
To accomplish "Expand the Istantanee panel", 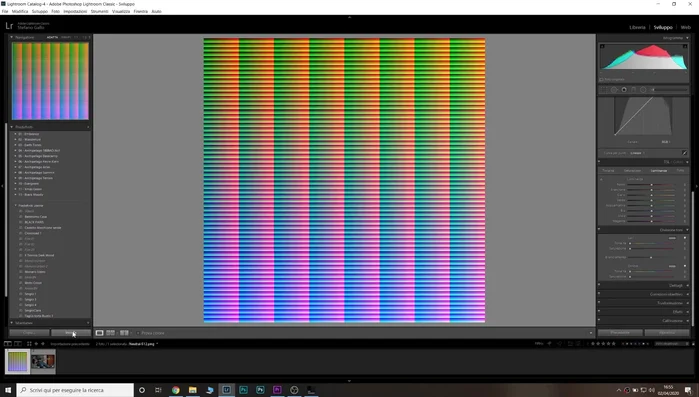I will (x=12, y=323).
